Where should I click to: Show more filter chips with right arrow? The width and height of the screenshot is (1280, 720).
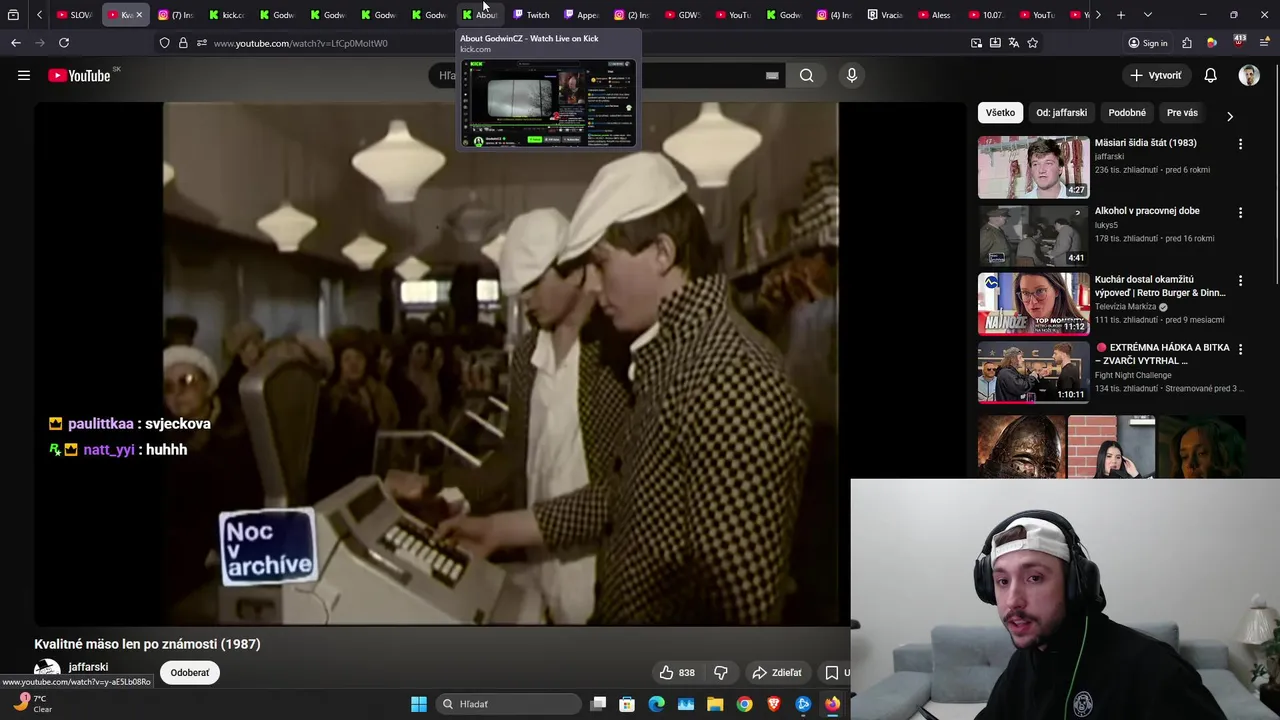tap(1230, 116)
